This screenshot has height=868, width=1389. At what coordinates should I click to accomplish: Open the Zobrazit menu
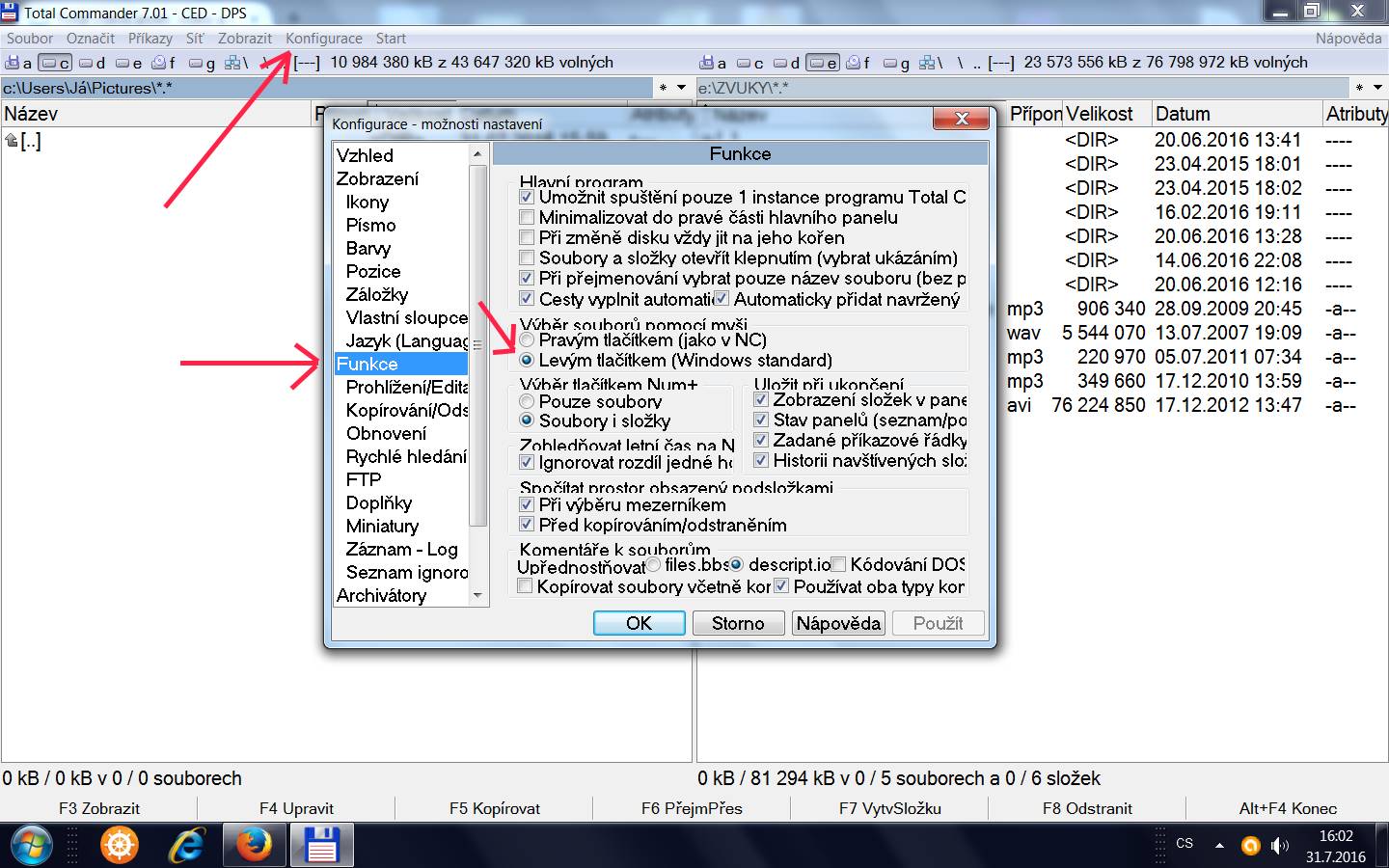click(245, 39)
